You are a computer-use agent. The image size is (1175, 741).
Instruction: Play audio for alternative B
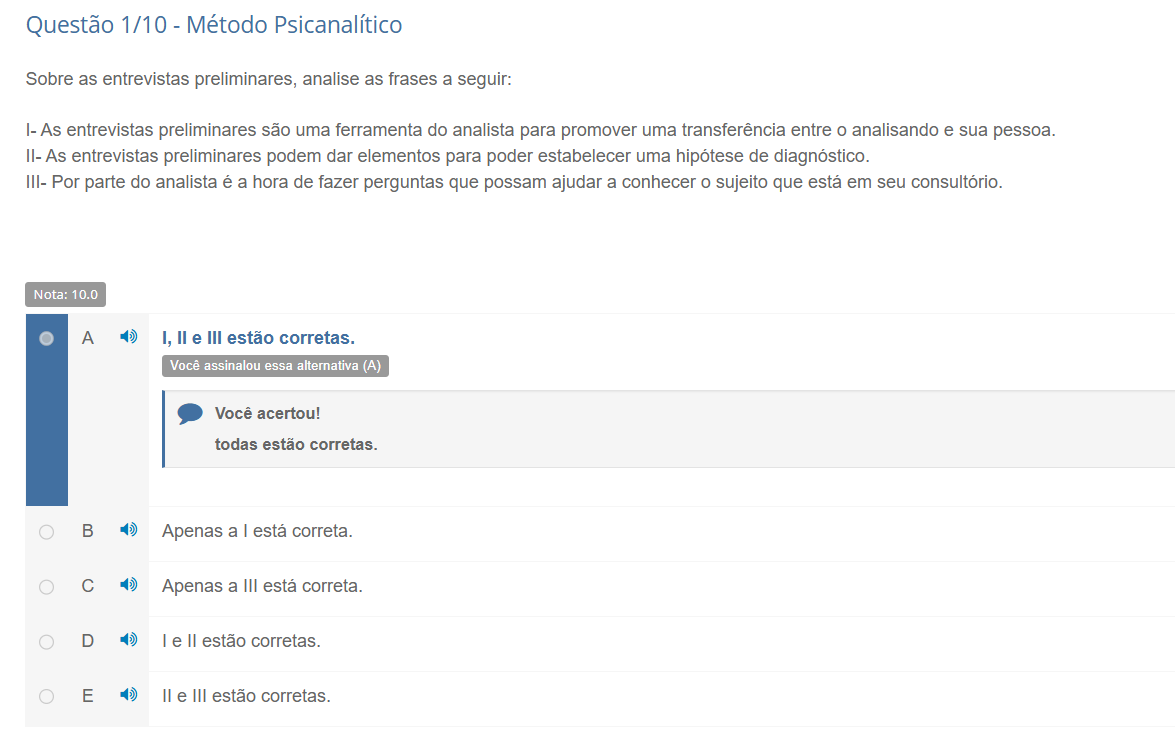[x=129, y=530]
